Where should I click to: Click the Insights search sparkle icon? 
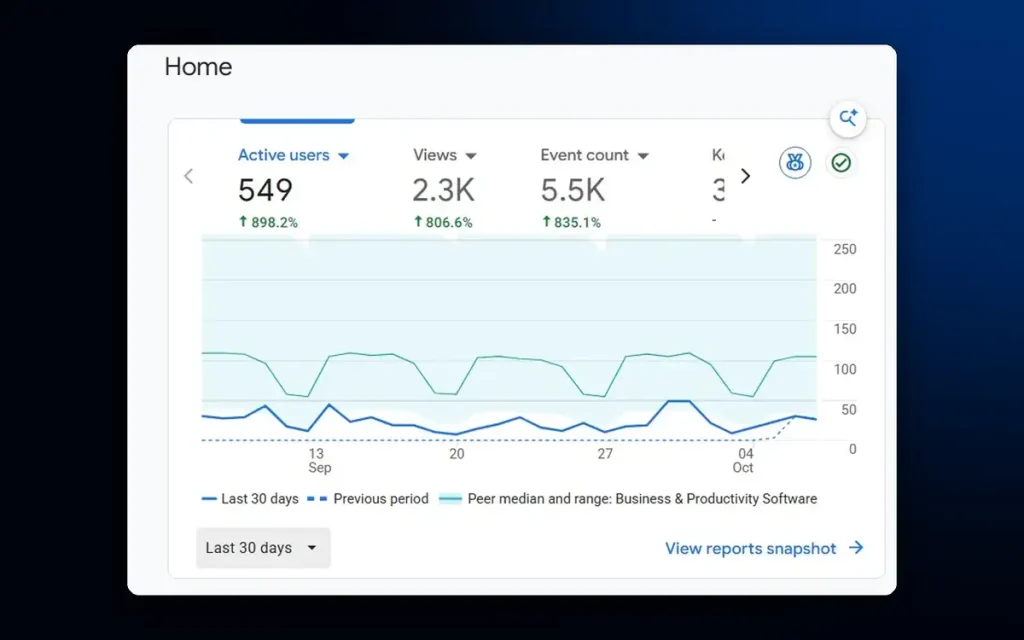[848, 119]
